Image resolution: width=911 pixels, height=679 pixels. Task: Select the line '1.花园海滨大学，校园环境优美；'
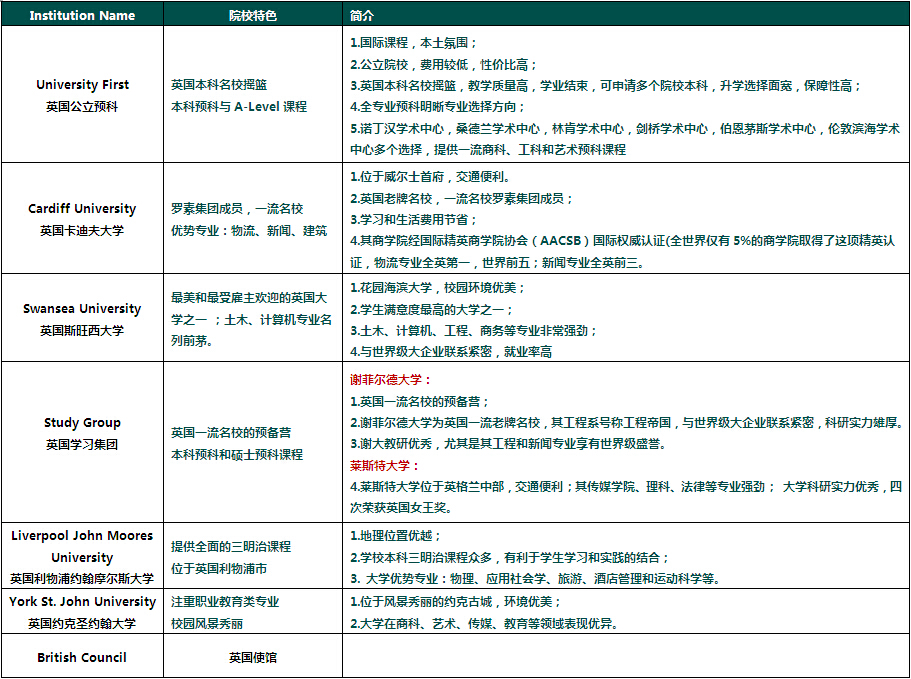coord(438,288)
